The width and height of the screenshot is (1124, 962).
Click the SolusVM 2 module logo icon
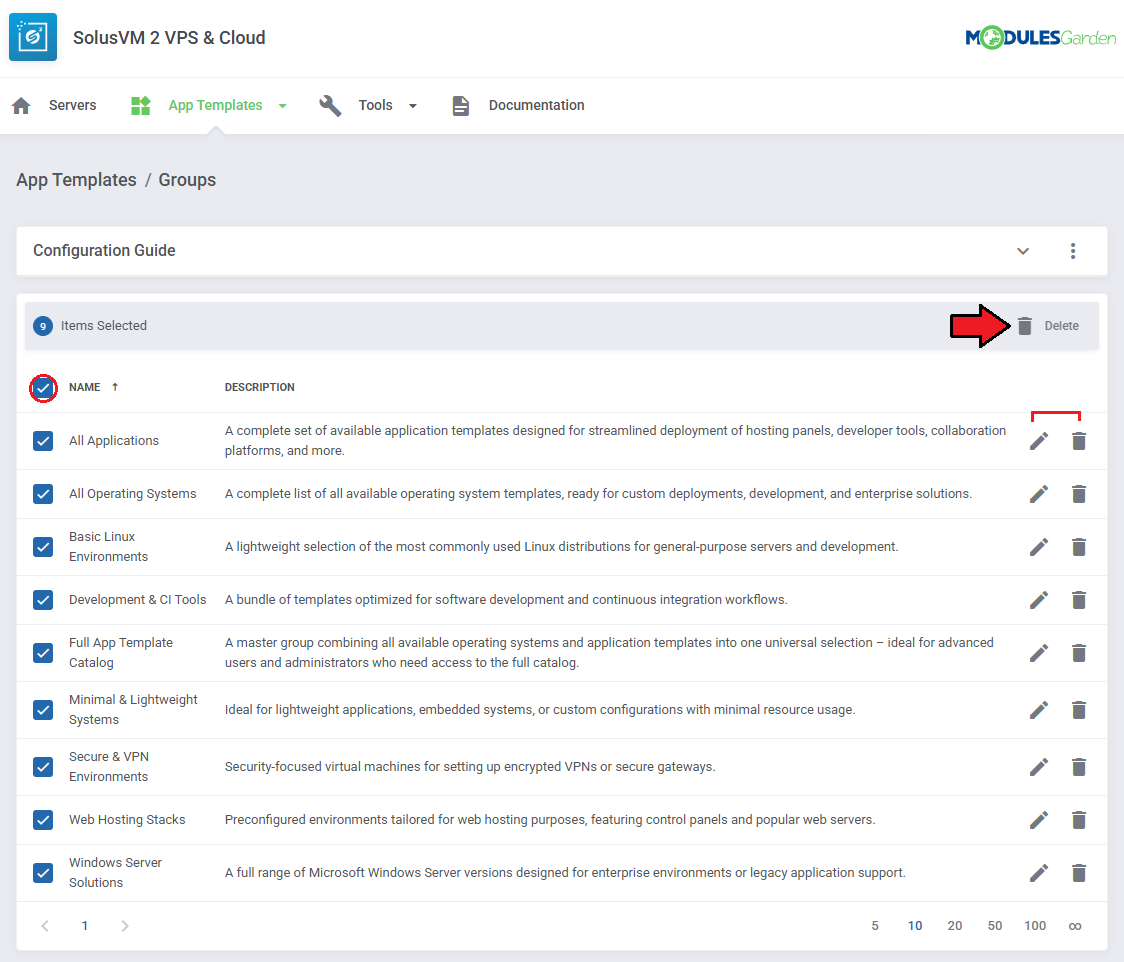point(33,37)
